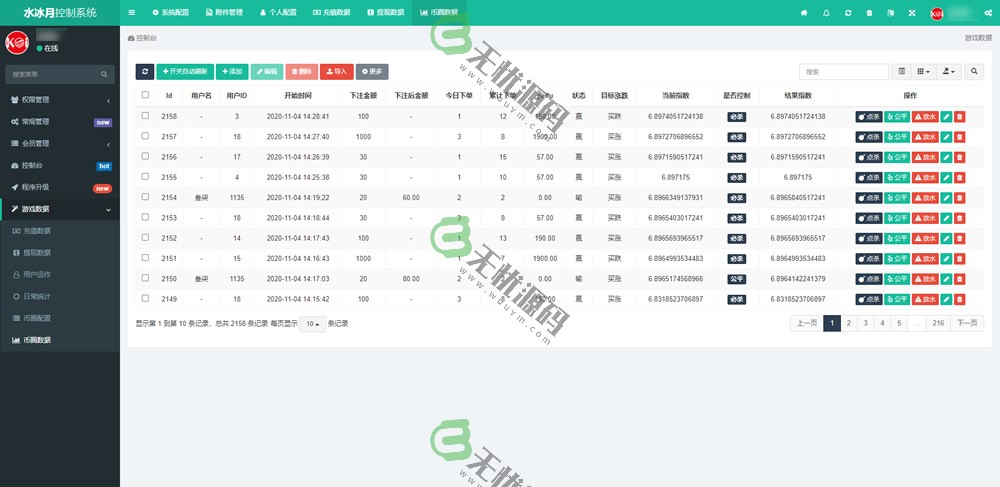Click the user avatar in the top bar
The height and width of the screenshot is (487, 1000).
[937, 13]
